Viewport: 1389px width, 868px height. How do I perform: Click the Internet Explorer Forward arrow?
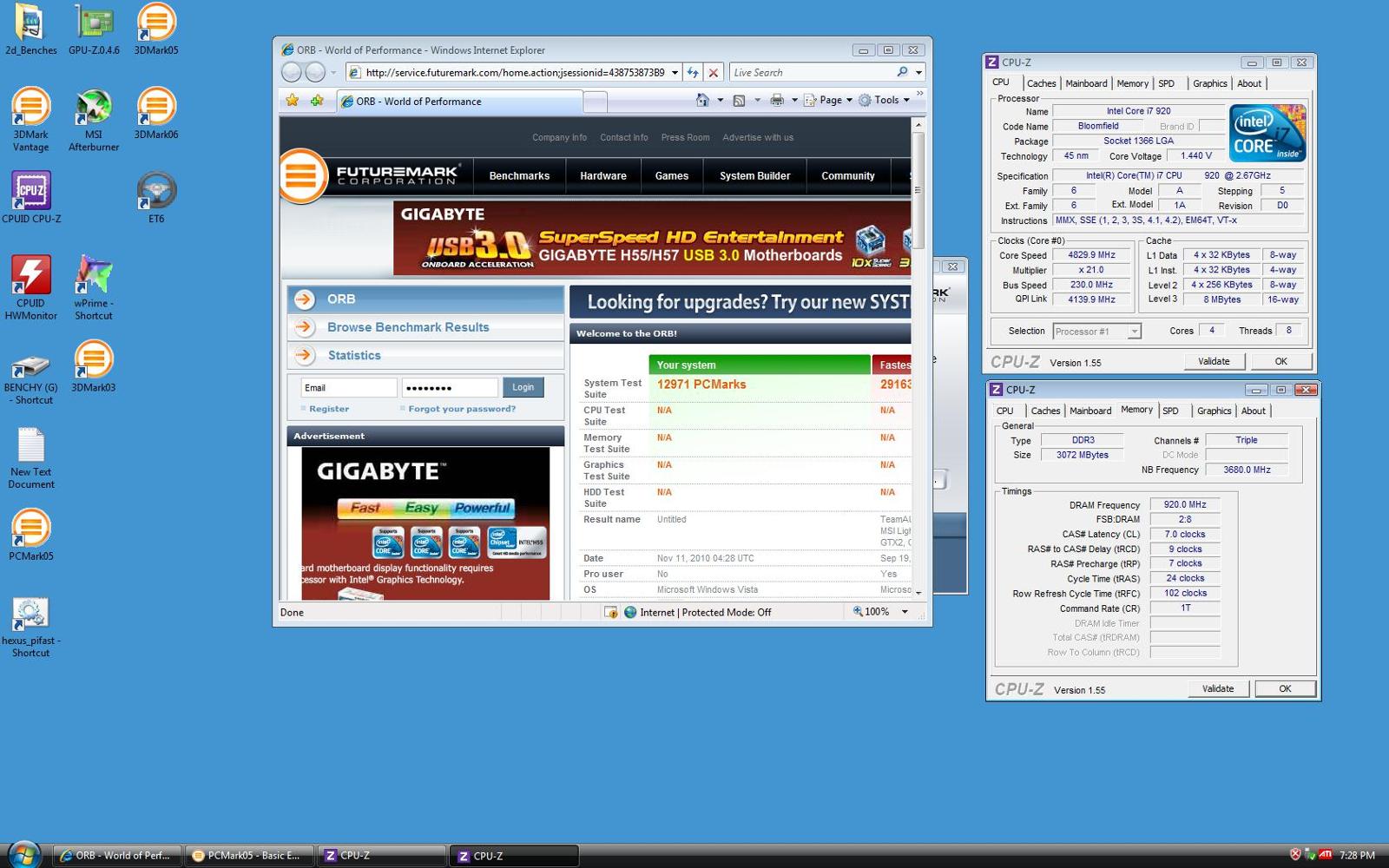(315, 73)
